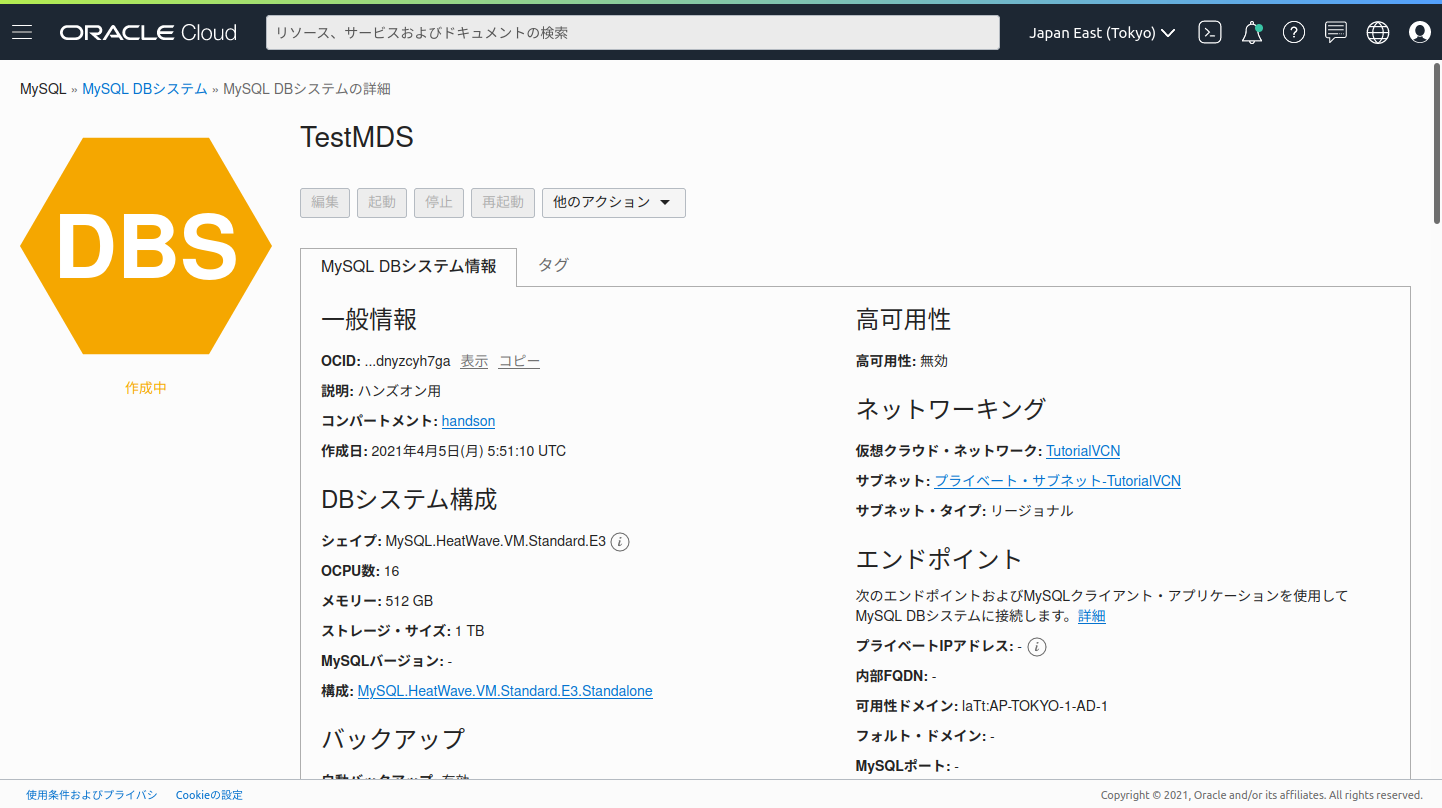Open the notifications bell

point(1252,33)
